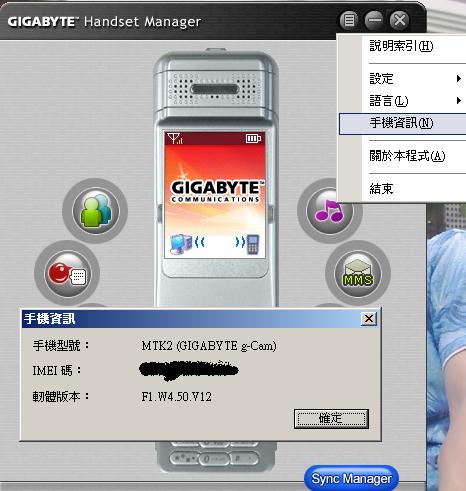
Task: Click the GIGABYTE Communications logo on phone screen
Action: coord(217,191)
